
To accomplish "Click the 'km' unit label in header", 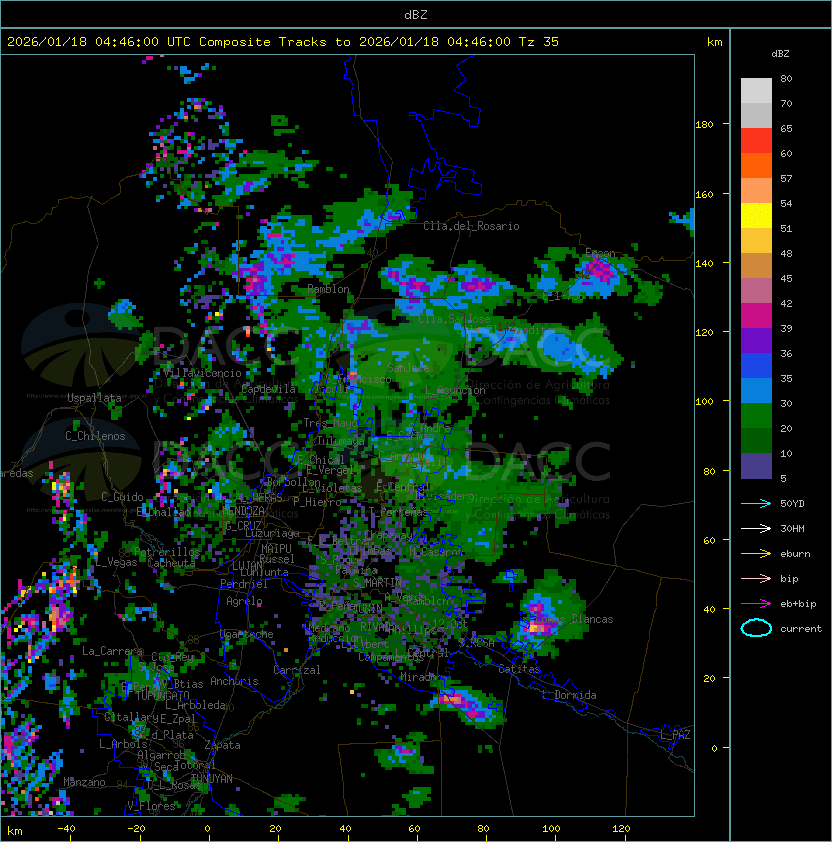I will [714, 42].
